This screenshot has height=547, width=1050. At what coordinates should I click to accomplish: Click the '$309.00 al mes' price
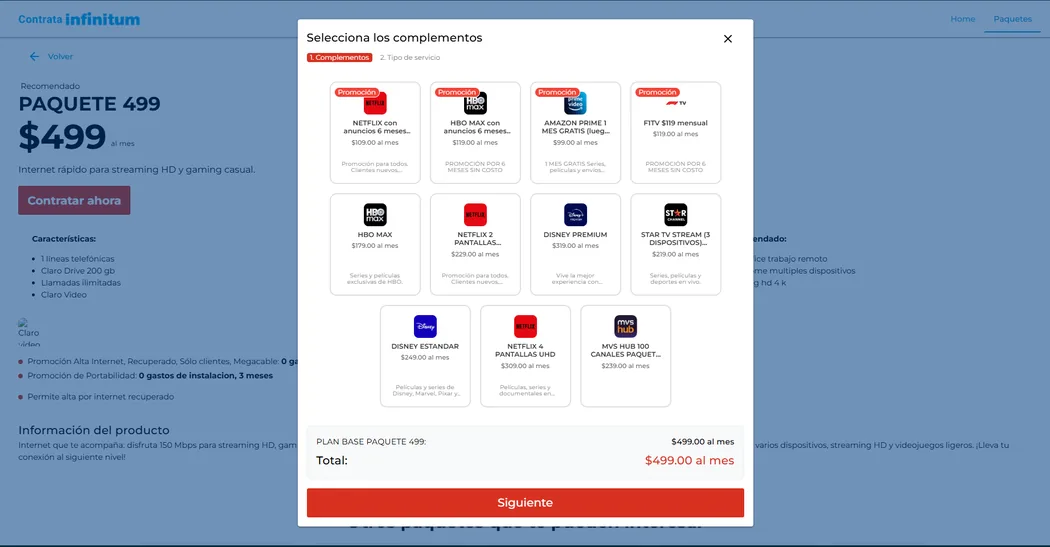(x=526, y=366)
